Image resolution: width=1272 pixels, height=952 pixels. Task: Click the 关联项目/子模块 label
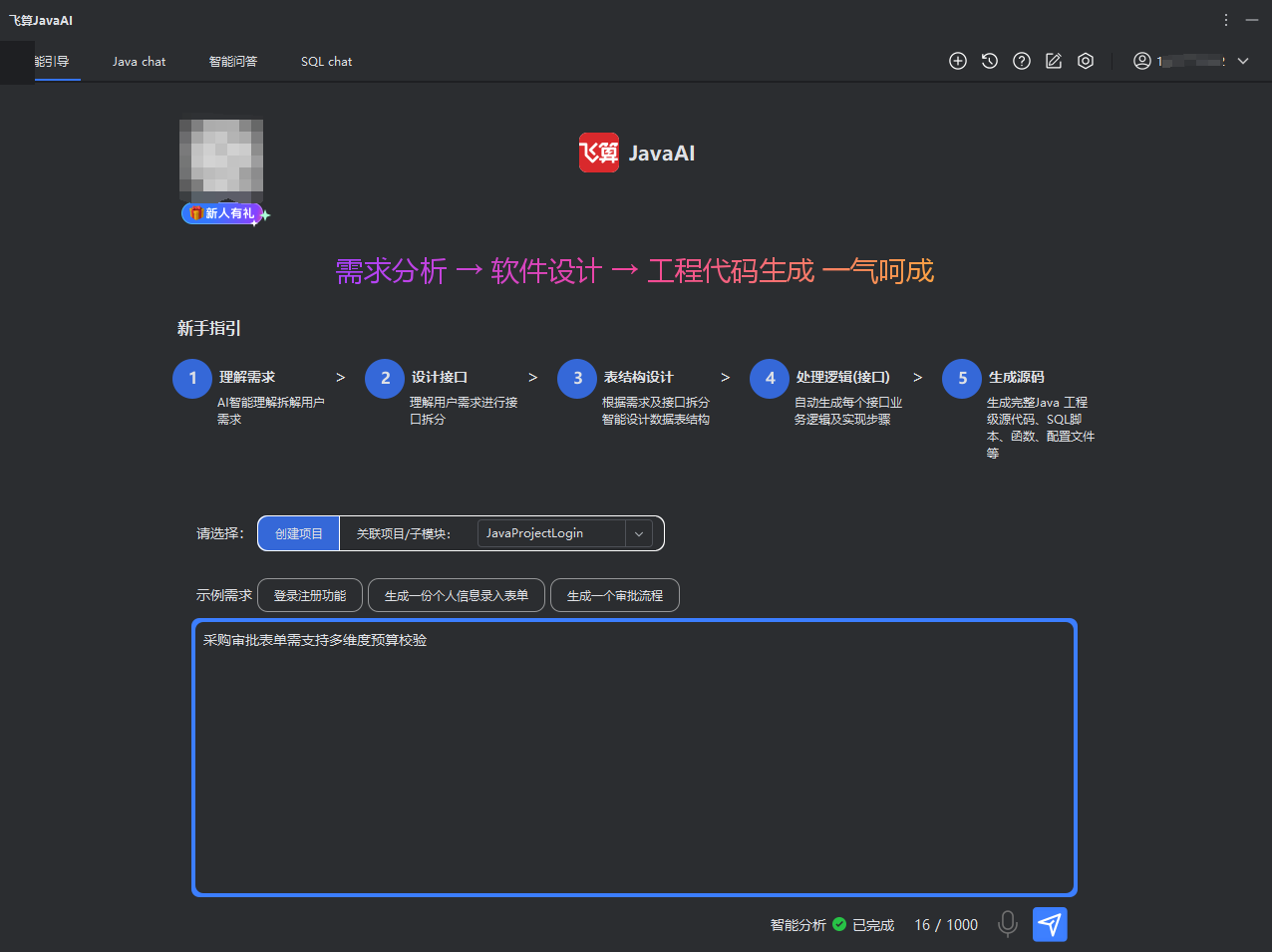[x=404, y=533]
